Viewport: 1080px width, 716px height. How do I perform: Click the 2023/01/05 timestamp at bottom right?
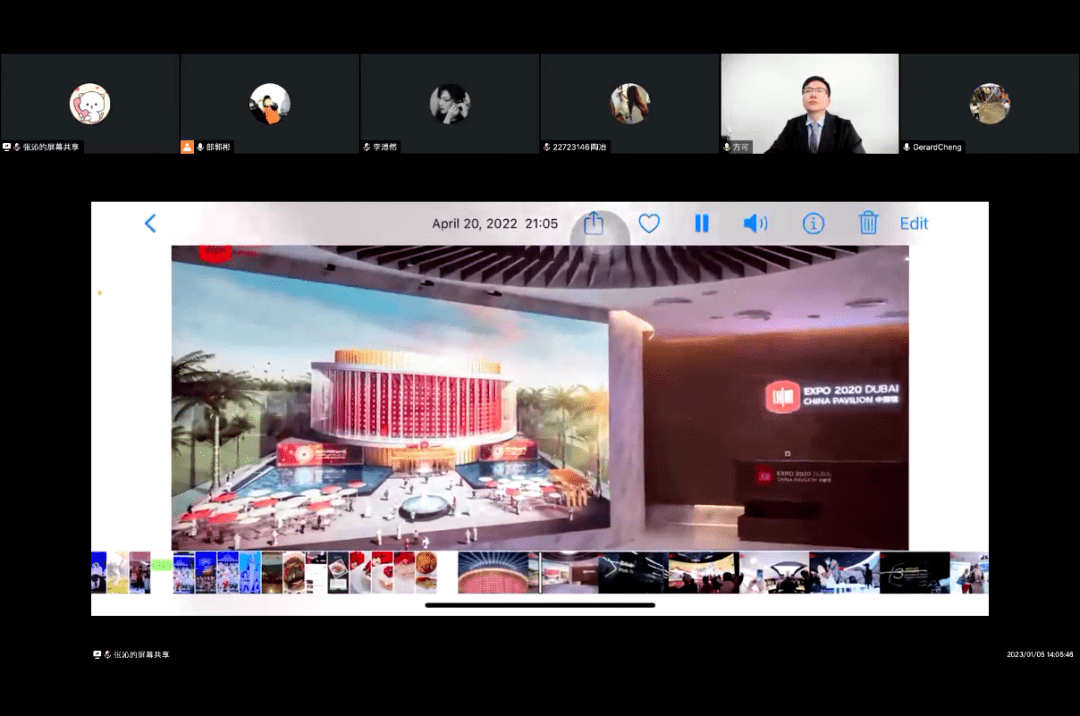click(1039, 655)
